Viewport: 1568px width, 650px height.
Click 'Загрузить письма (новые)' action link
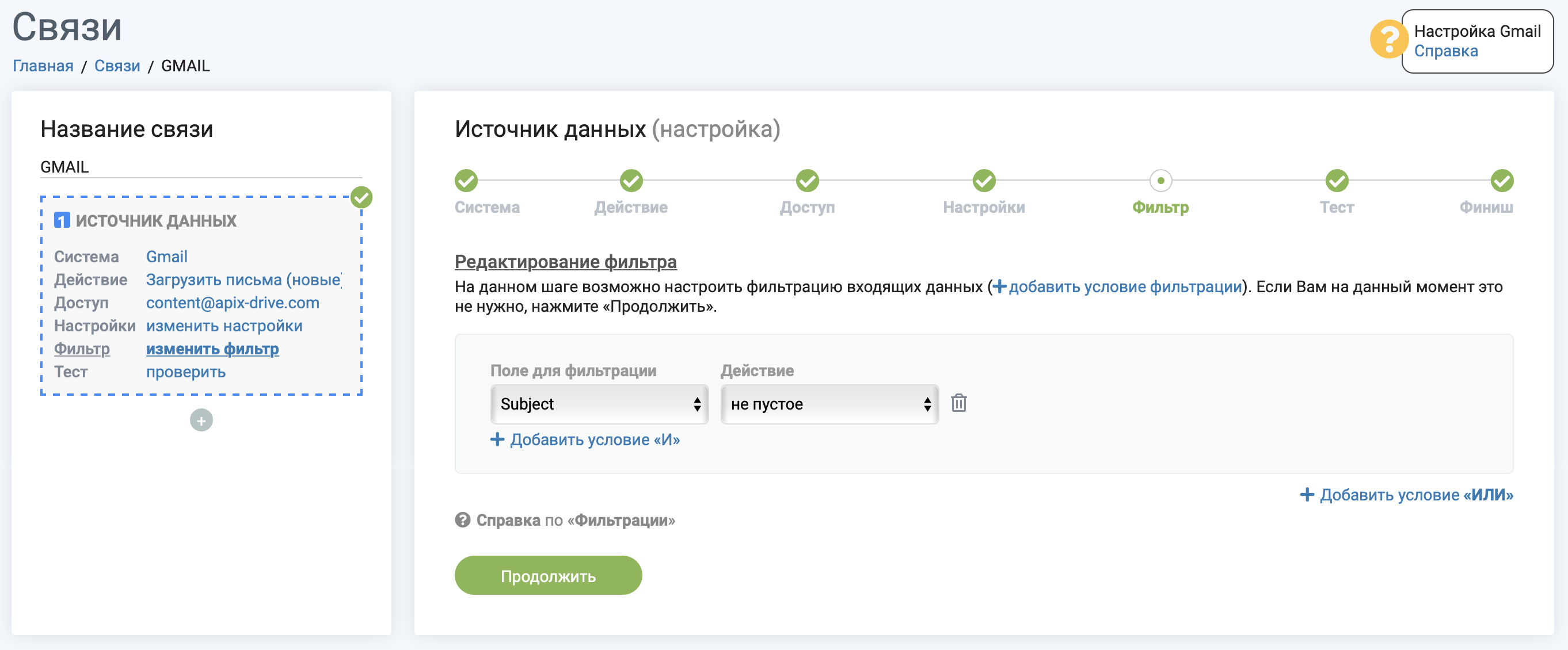tap(244, 280)
